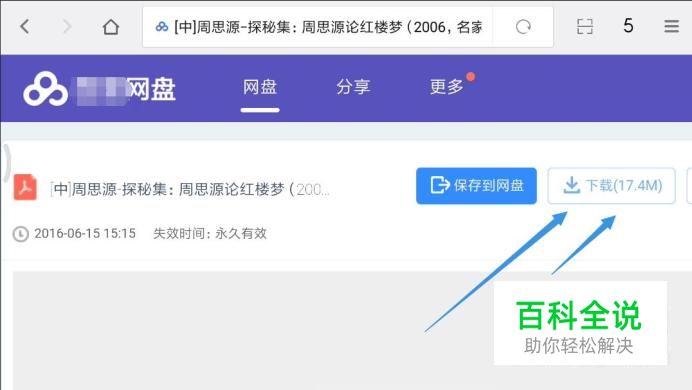
Task: Click the cloud logo in the header
Action: click(45, 89)
